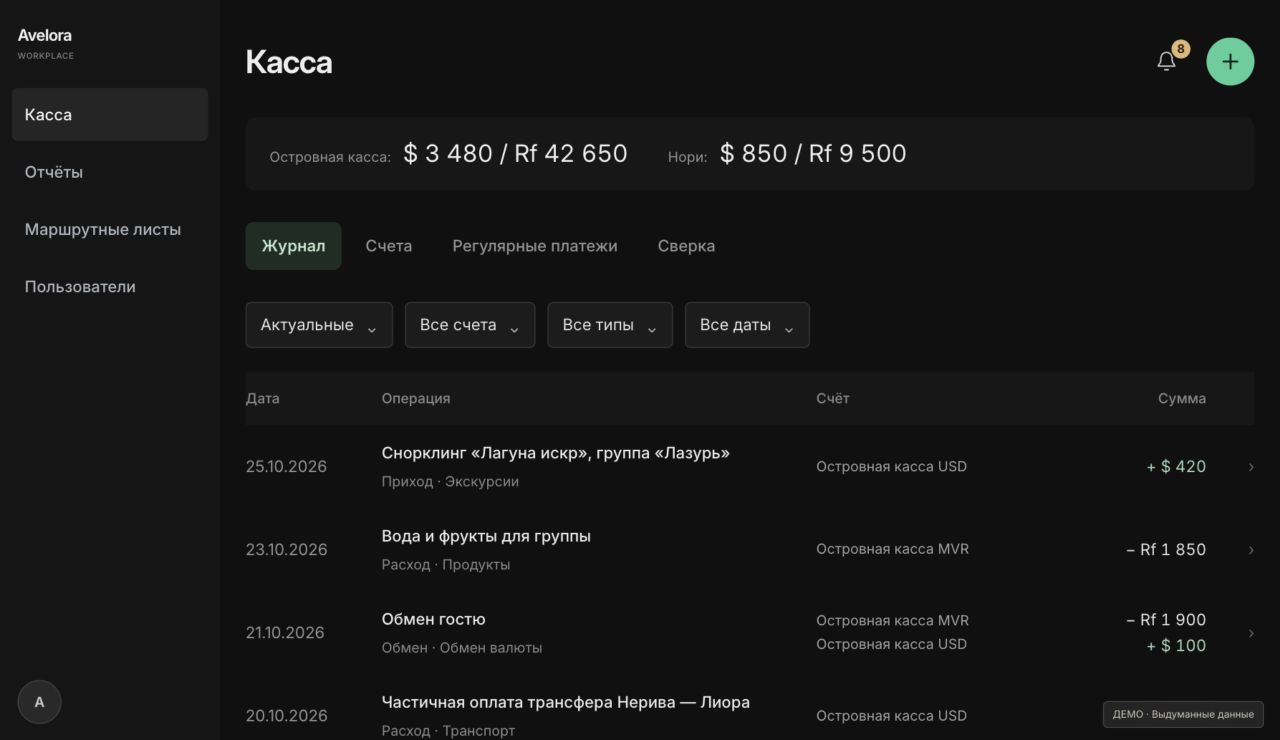Click the "Обмен · Обмен валюты" category label
1280x740 pixels.
(462, 648)
